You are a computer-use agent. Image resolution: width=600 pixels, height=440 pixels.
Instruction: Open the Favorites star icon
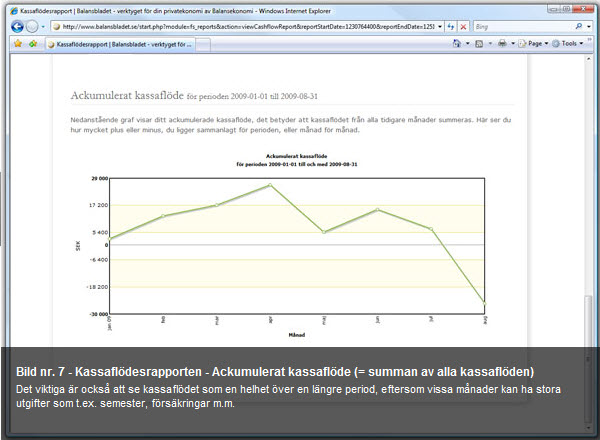point(17,44)
